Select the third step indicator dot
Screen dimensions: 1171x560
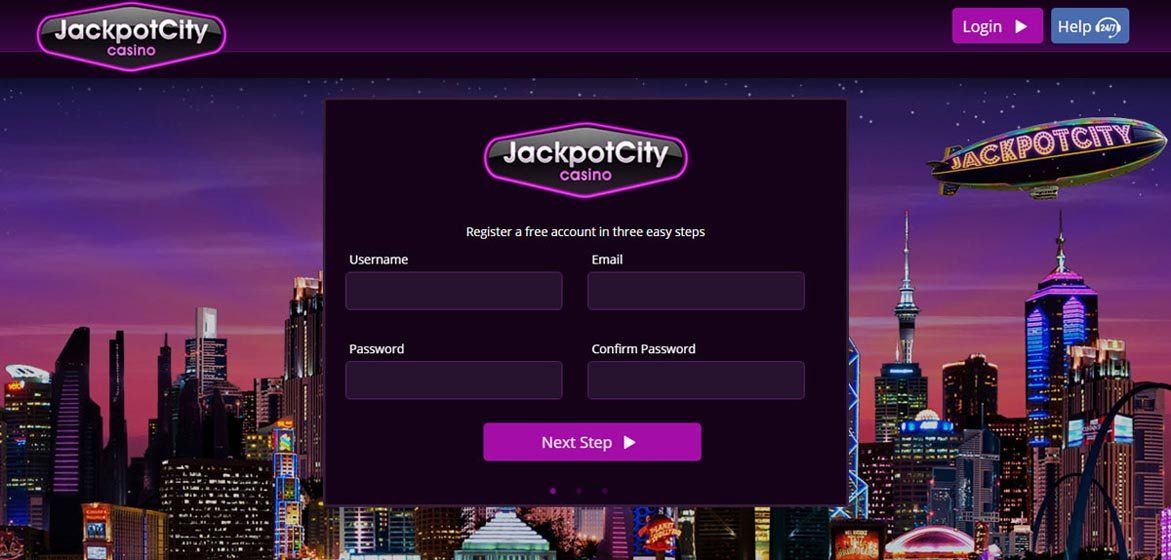605,491
